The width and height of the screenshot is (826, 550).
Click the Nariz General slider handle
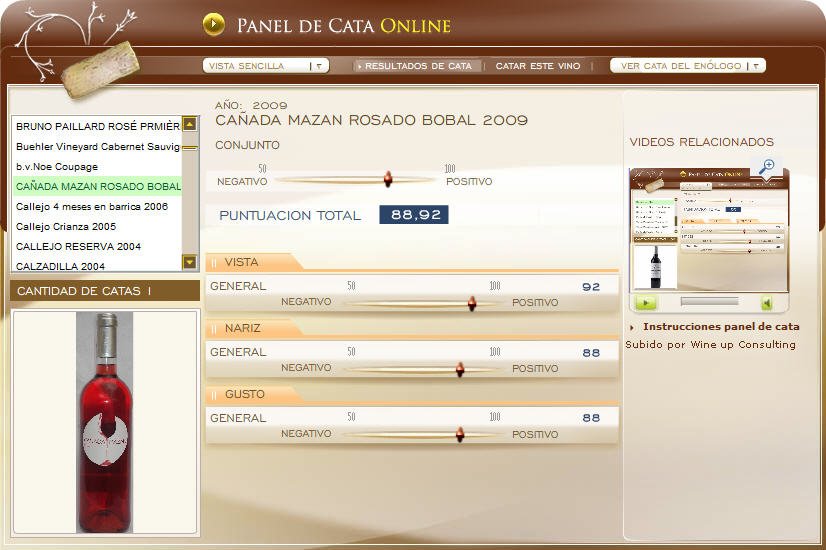pyautogui.click(x=459, y=369)
